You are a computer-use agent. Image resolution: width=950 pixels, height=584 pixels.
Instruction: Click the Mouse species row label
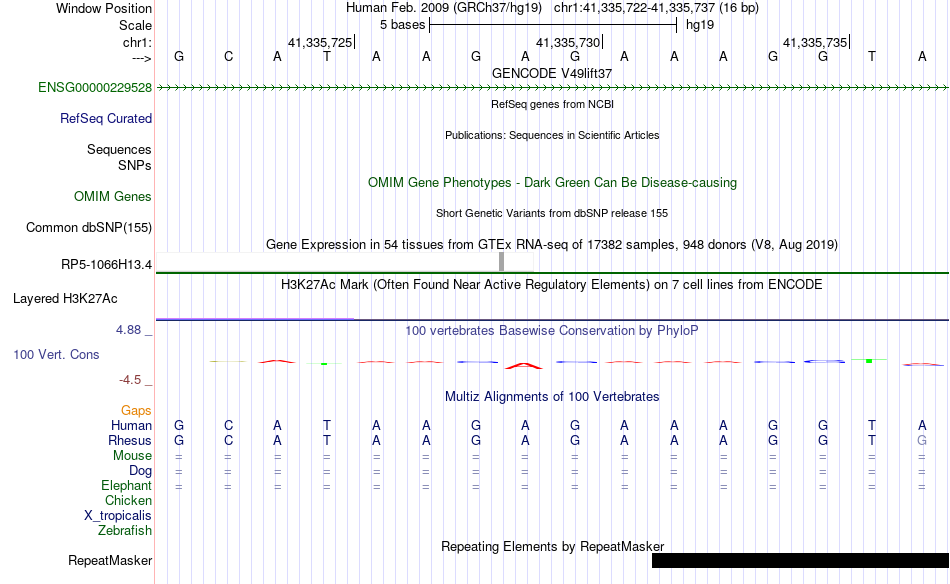[x=132, y=456]
